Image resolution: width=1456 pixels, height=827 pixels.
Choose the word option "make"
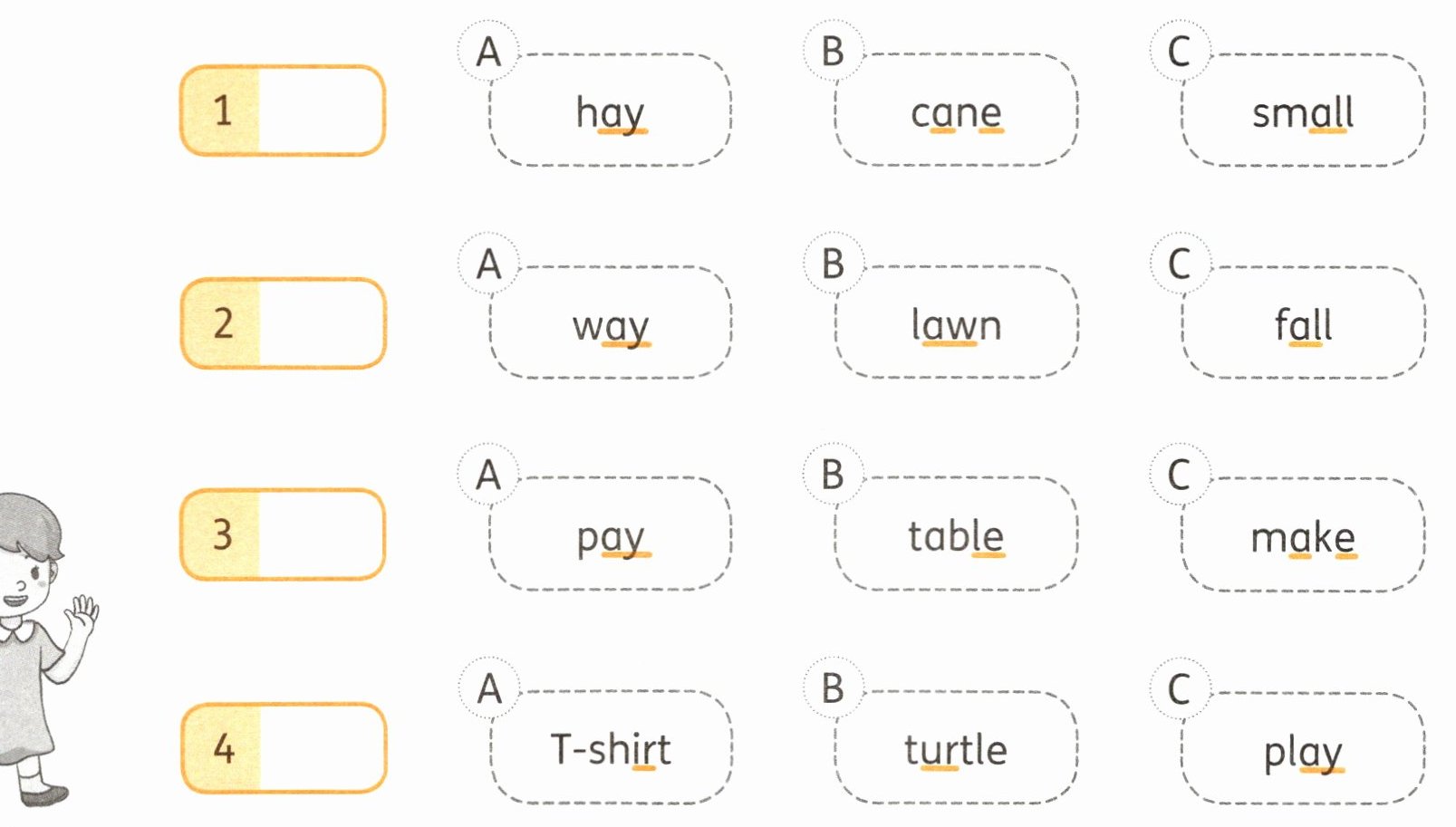1302,537
